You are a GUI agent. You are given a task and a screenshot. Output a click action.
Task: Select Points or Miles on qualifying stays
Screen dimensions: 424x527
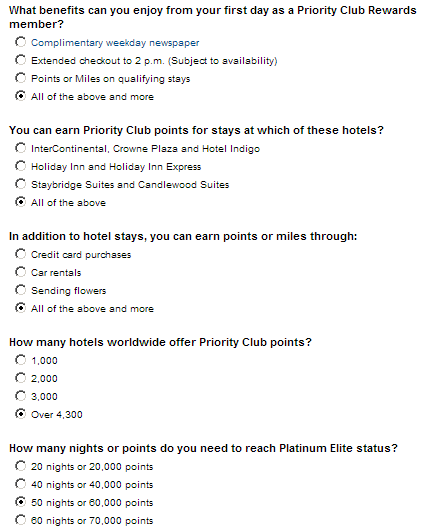click(20, 78)
